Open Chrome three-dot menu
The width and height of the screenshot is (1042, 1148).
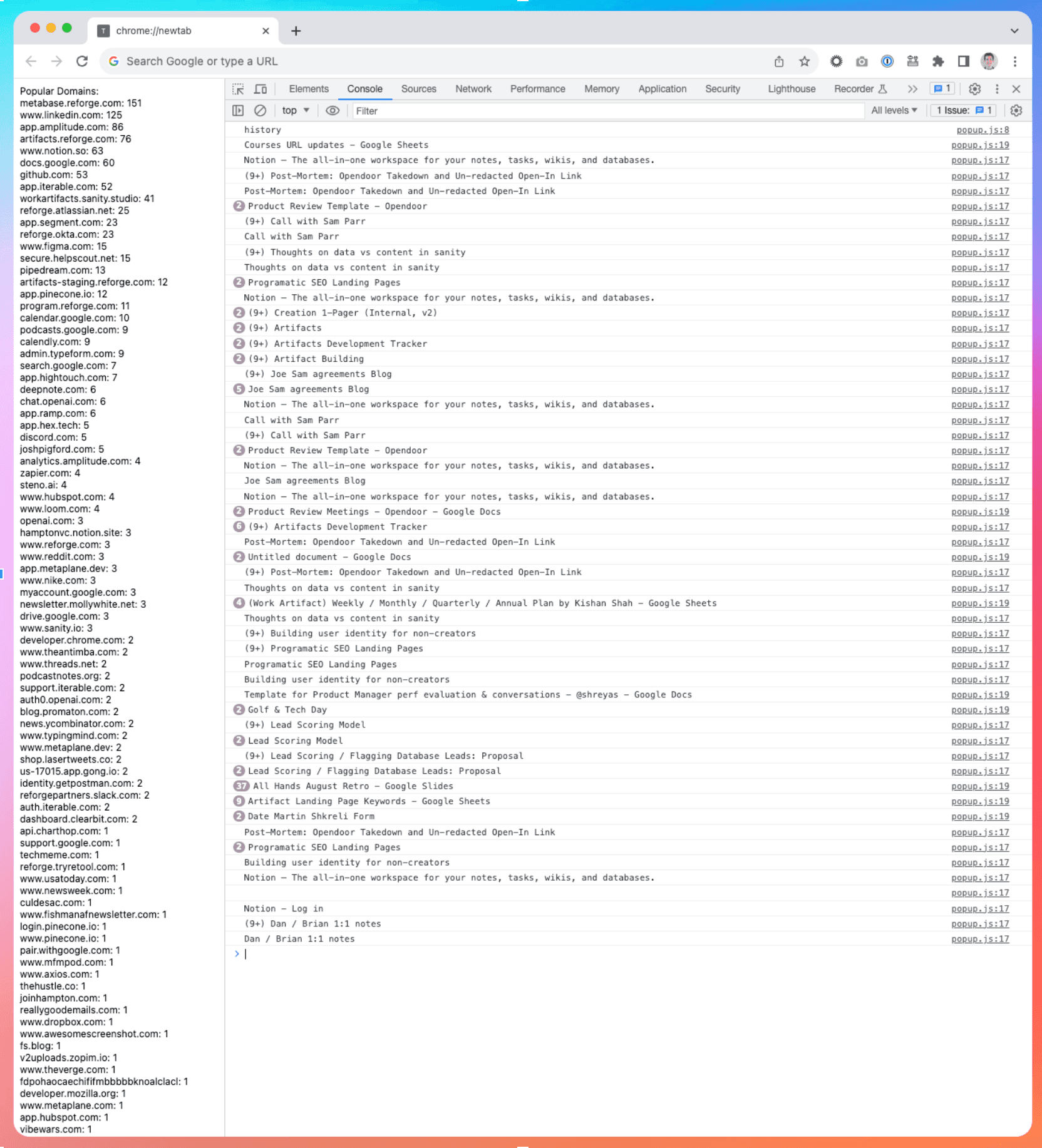point(1015,61)
